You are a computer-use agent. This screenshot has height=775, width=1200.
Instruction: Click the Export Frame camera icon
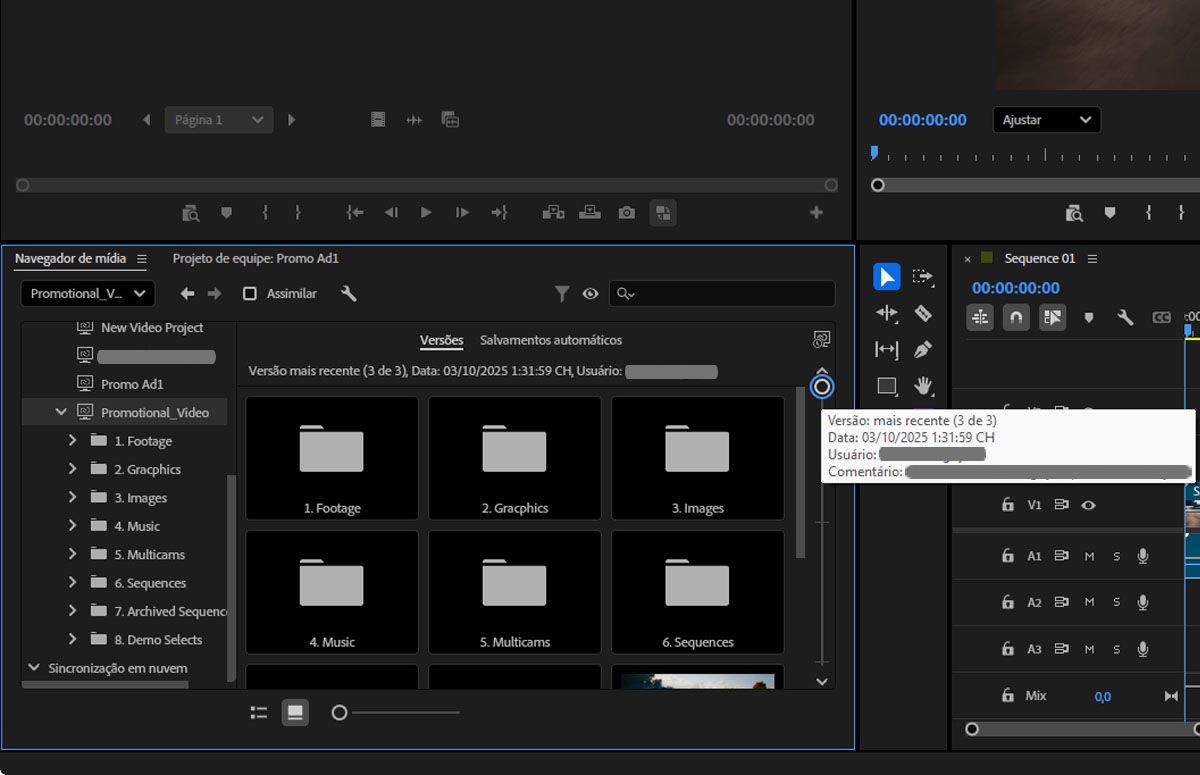pyautogui.click(x=625, y=212)
